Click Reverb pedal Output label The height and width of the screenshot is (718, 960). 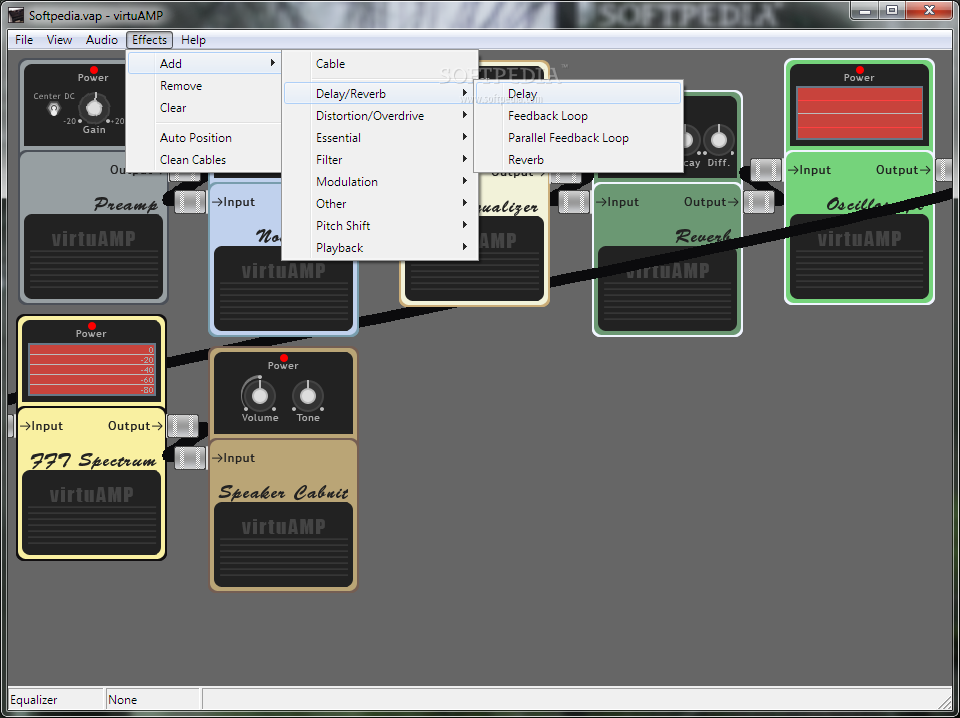pyautogui.click(x=711, y=202)
